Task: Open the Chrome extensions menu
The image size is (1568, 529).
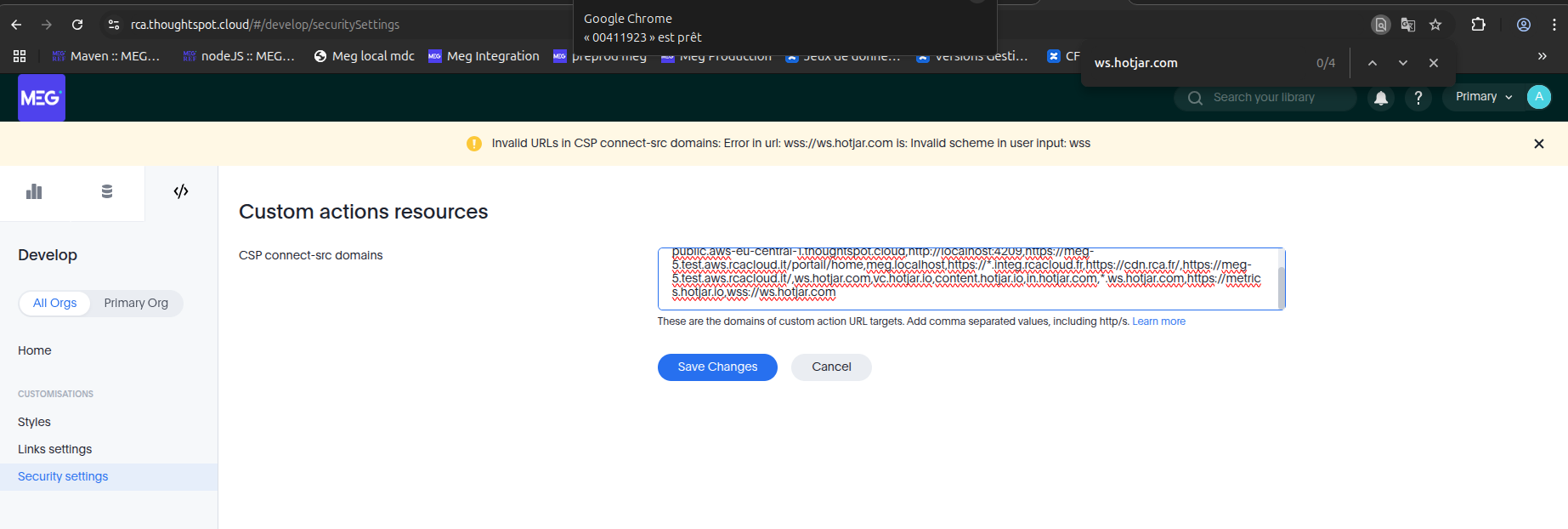Action: click(1479, 25)
